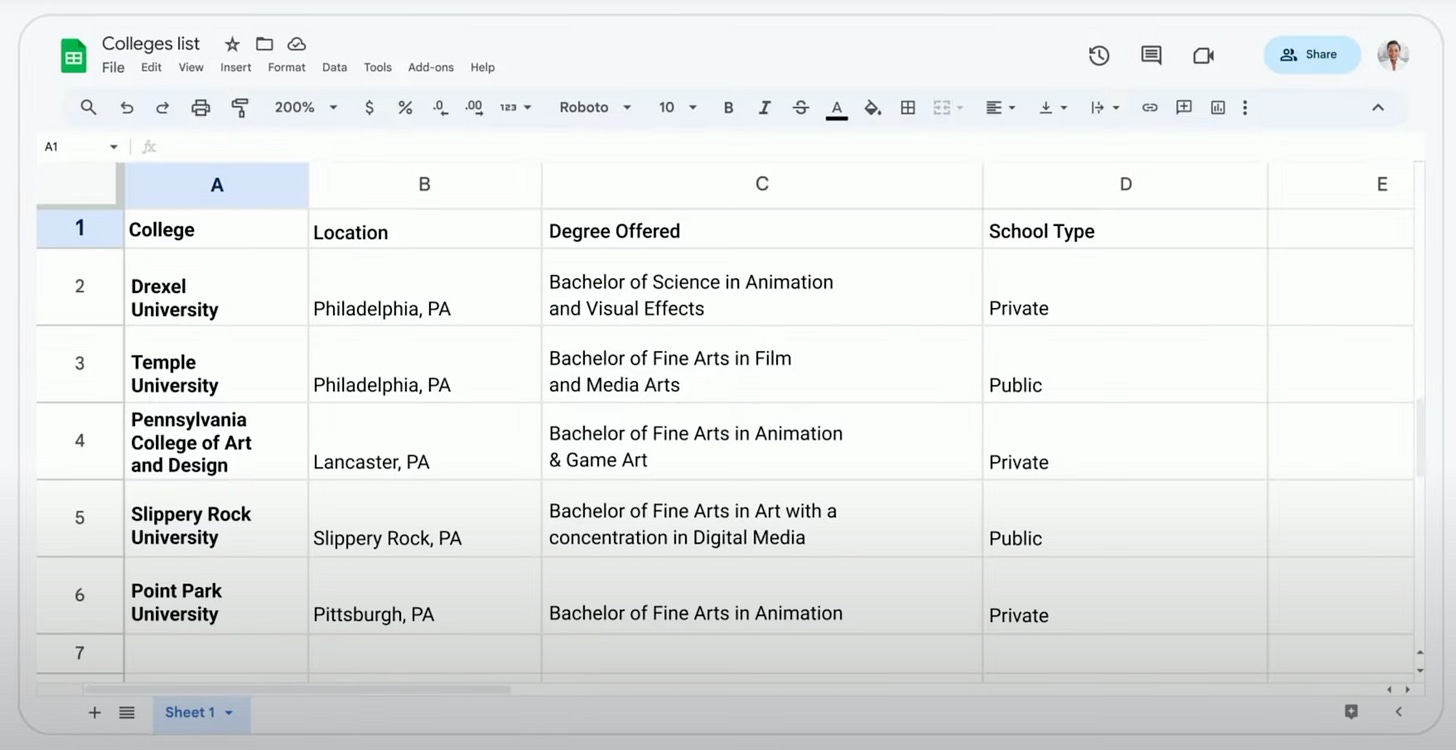The width and height of the screenshot is (1456, 750).
Task: Open the borders tool
Action: click(x=908, y=107)
